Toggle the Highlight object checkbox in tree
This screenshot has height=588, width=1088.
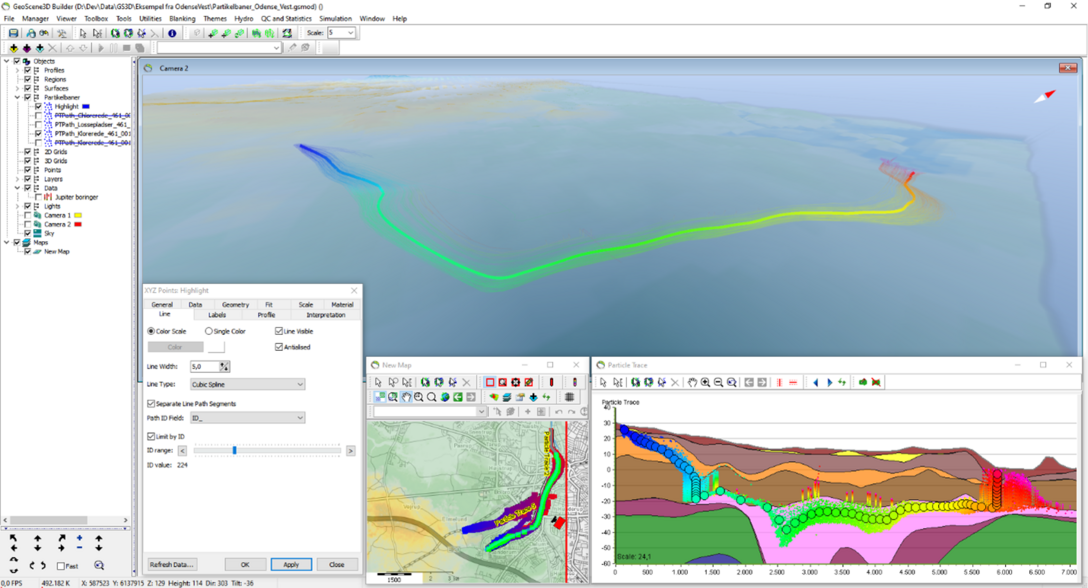coord(38,107)
